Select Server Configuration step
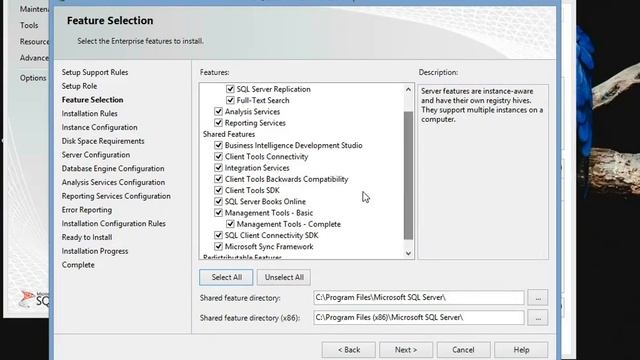This screenshot has height=360, width=640. point(96,155)
